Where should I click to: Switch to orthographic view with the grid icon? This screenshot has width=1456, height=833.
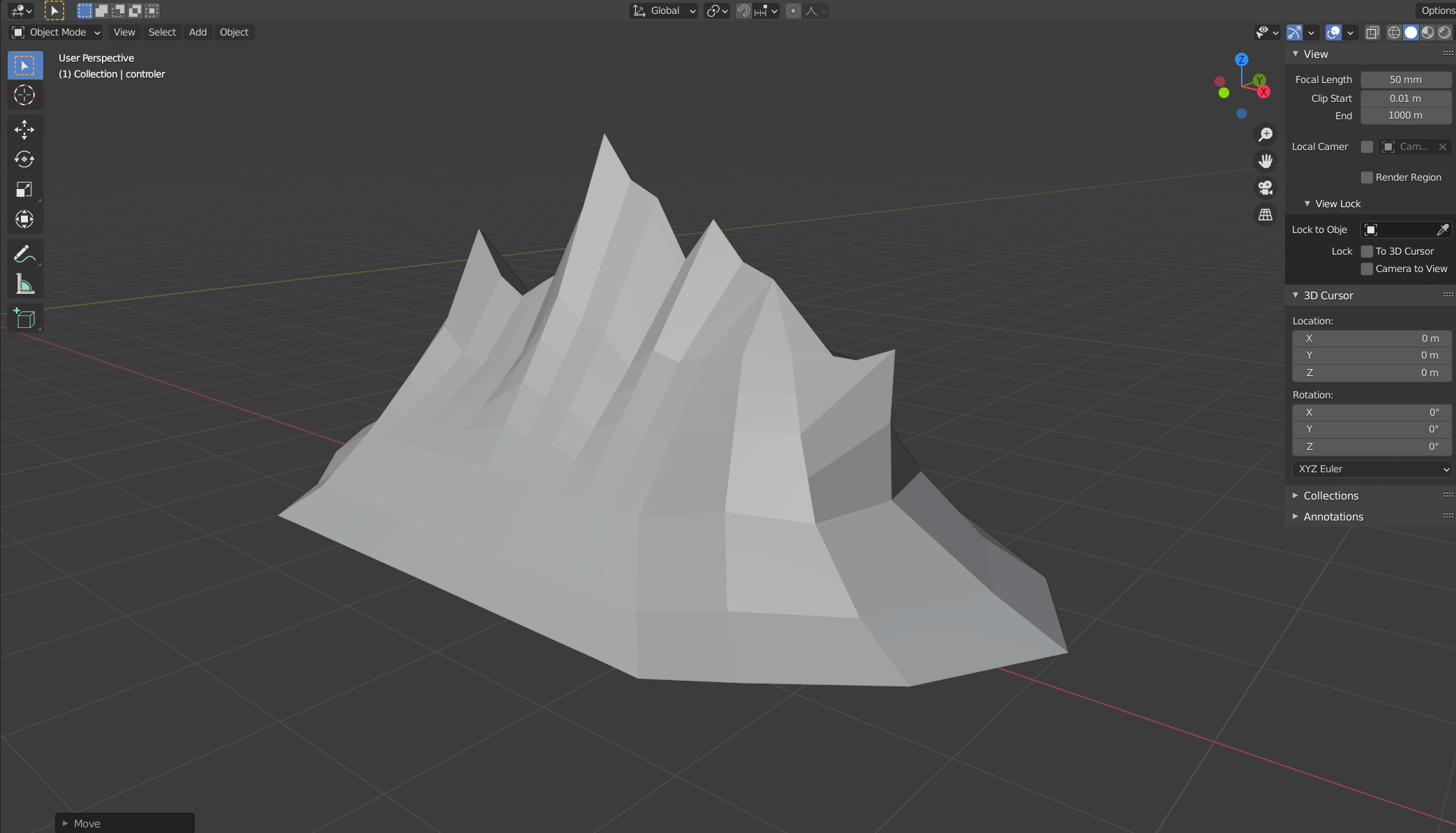[1265, 215]
